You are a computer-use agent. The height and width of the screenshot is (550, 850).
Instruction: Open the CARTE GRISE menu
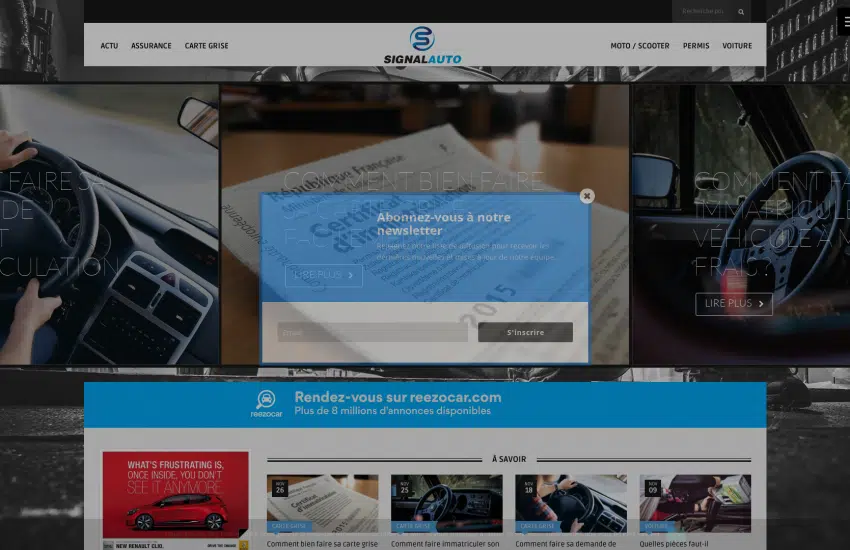[207, 46]
